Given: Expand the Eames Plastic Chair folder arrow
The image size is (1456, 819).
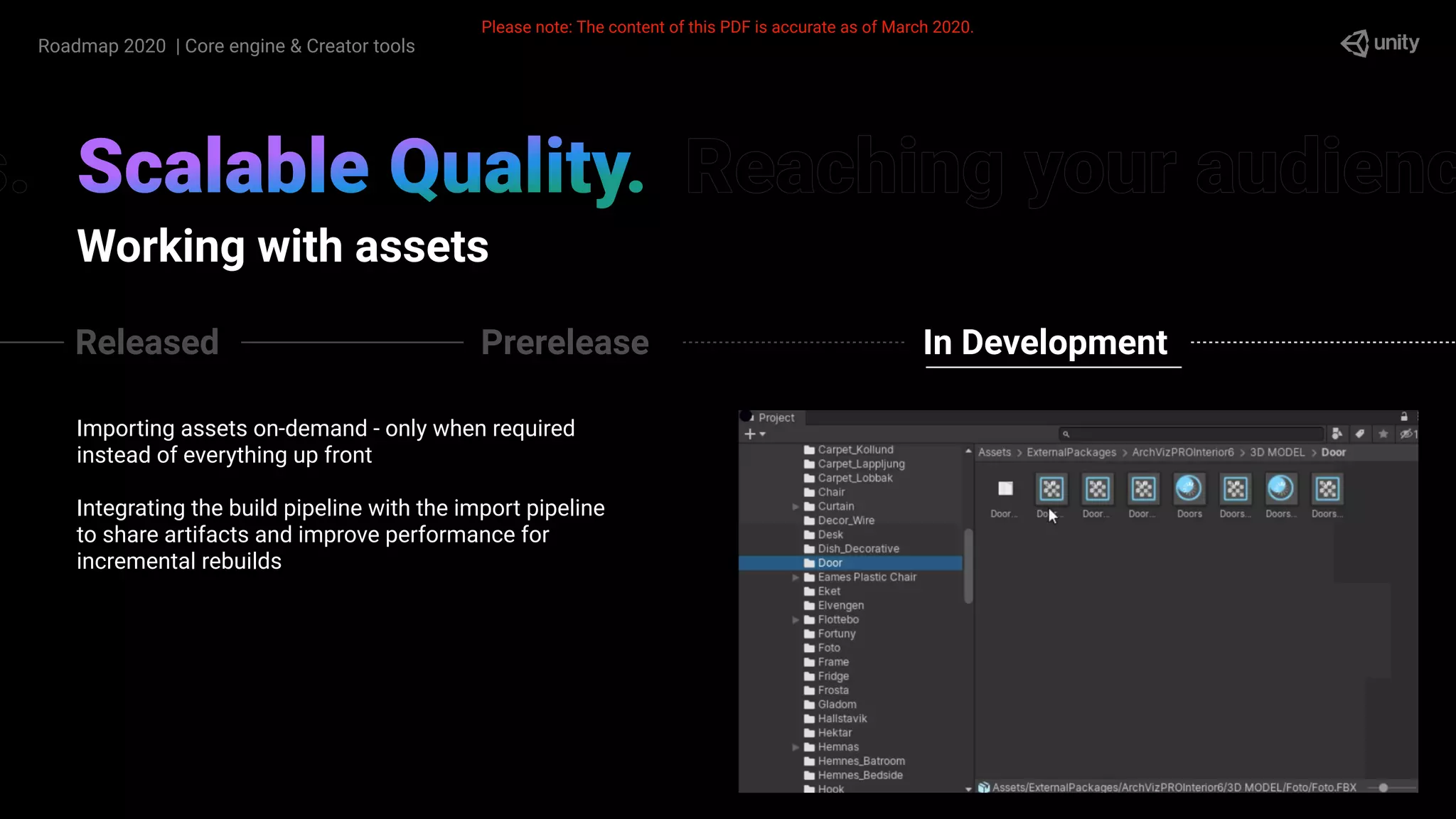Looking at the screenshot, I should tap(796, 577).
